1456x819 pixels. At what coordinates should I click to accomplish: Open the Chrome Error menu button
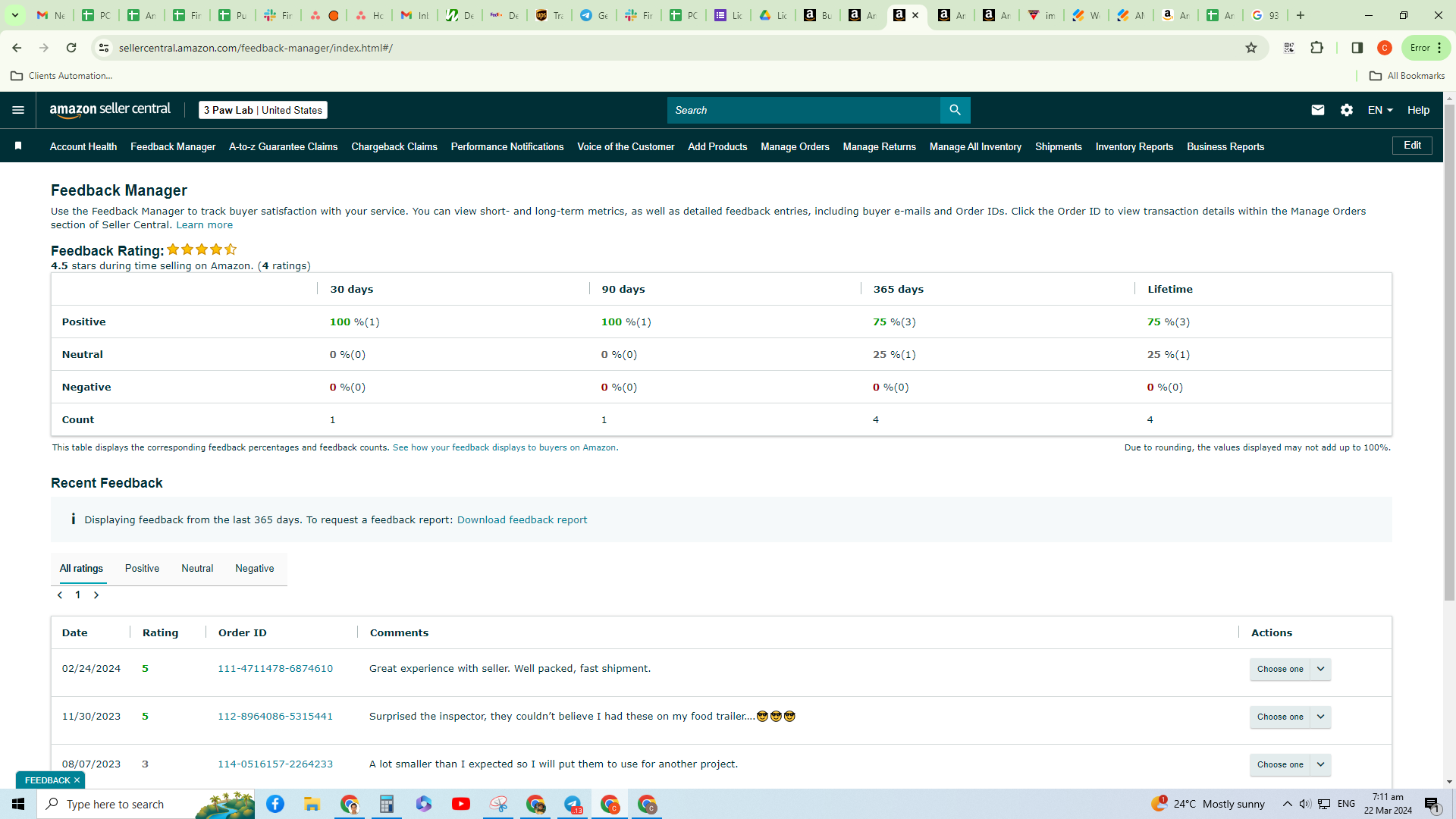pos(1426,48)
